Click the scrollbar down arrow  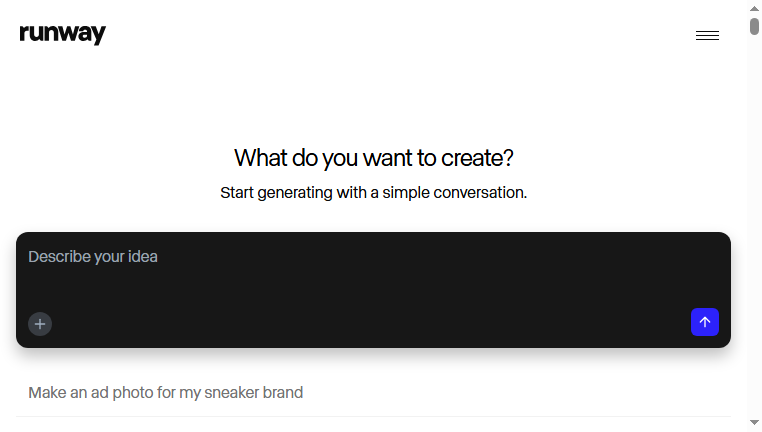pos(754,422)
